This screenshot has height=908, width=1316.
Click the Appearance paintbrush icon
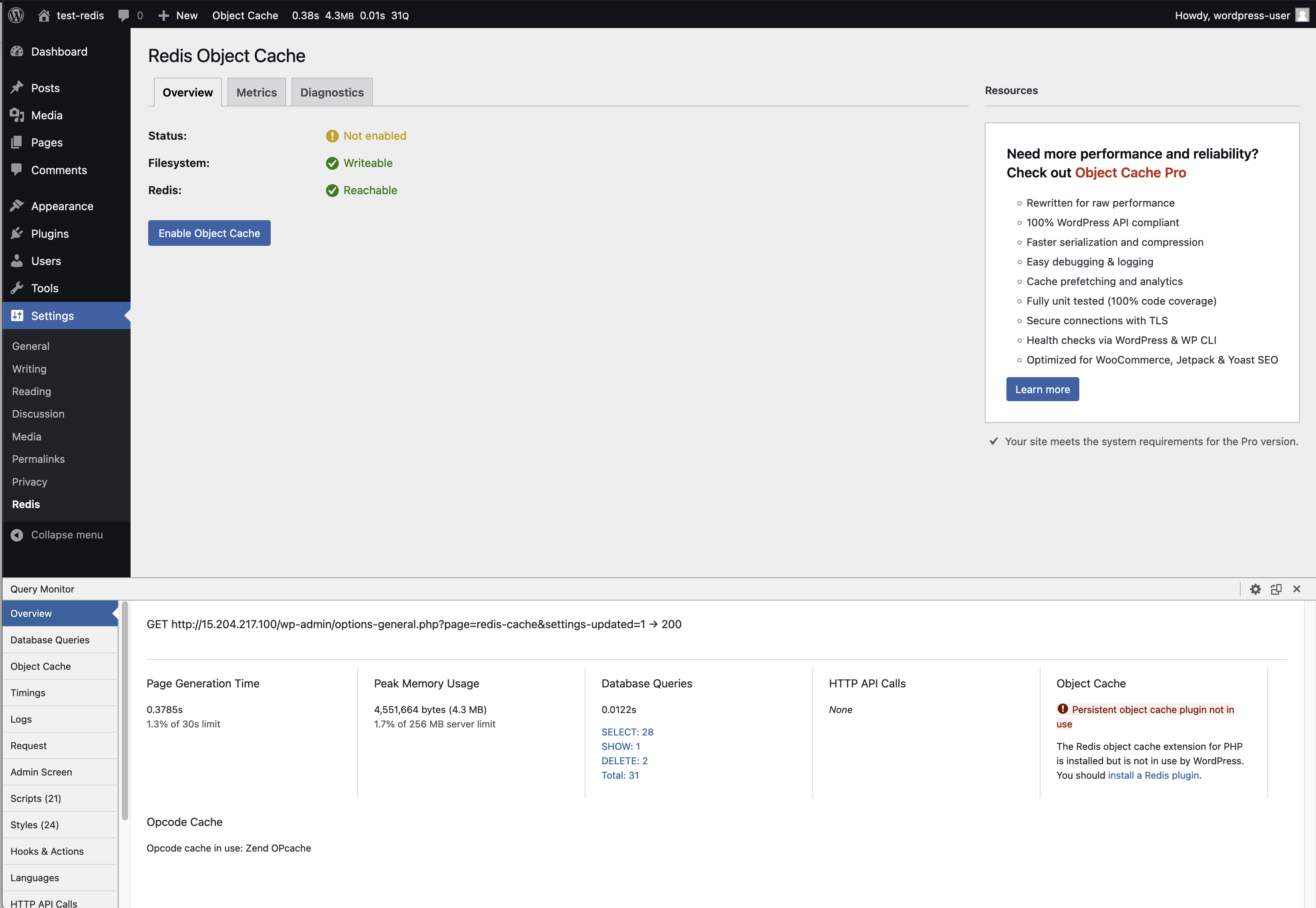17,205
